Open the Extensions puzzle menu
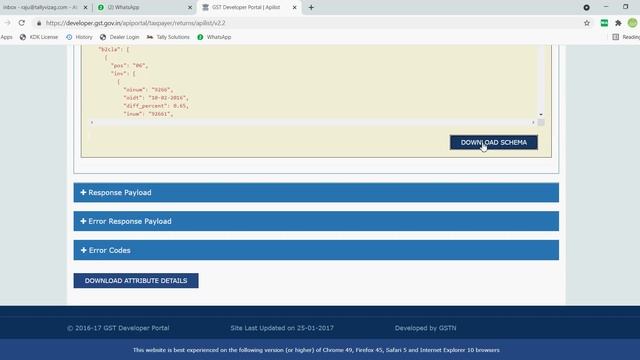The image size is (640, 360). pos(618,23)
